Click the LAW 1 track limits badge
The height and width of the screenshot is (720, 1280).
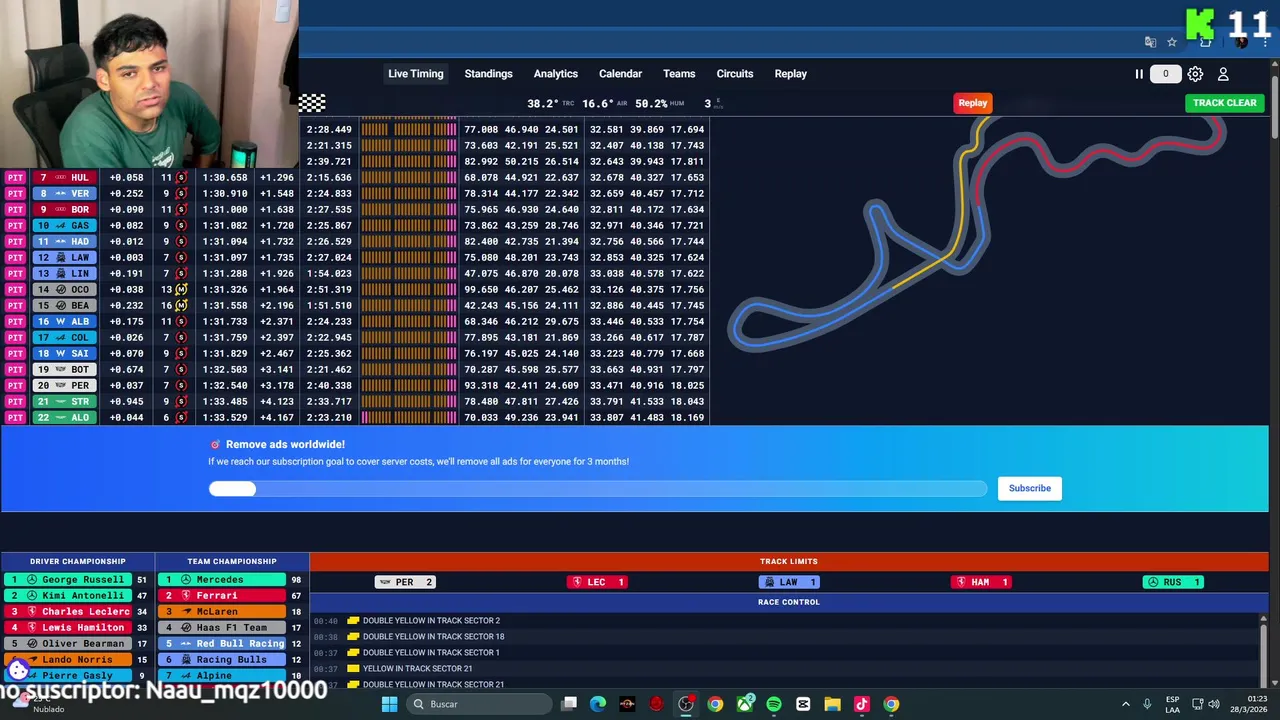pos(789,582)
